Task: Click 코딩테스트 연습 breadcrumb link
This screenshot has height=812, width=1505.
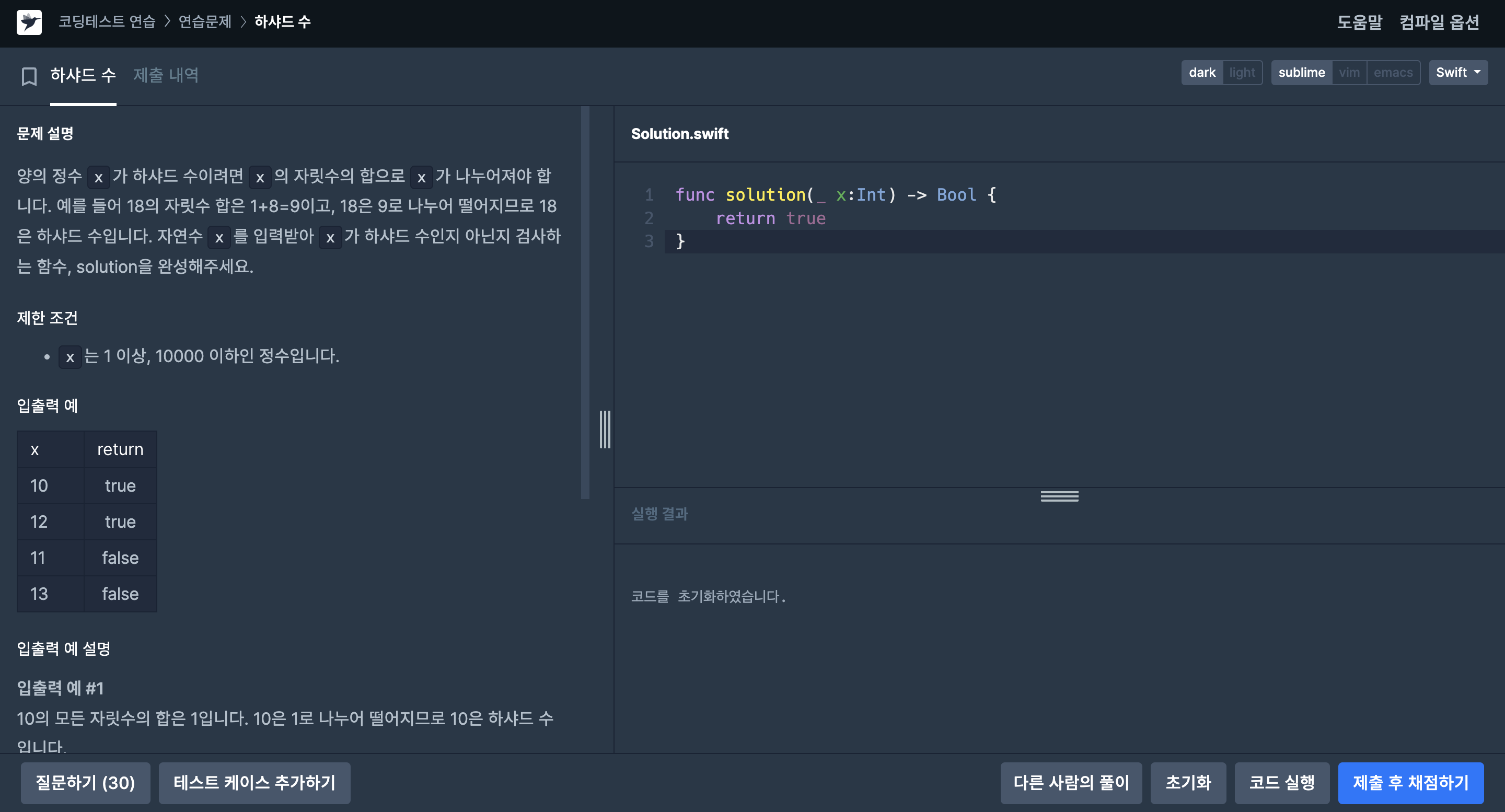Action: 107,22
